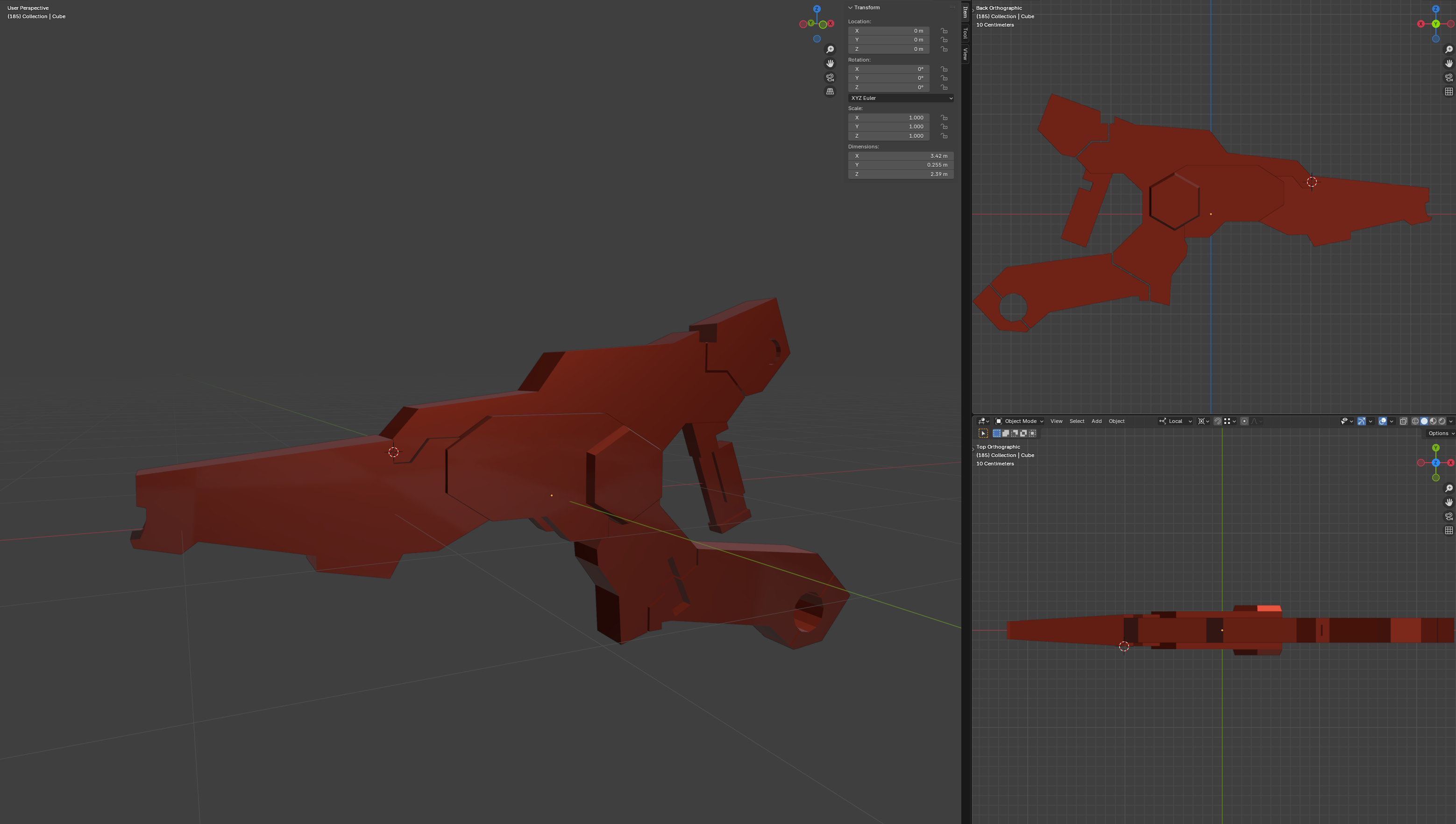Switch to material preview shading
This screenshot has width=1456, height=824.
(x=1433, y=421)
